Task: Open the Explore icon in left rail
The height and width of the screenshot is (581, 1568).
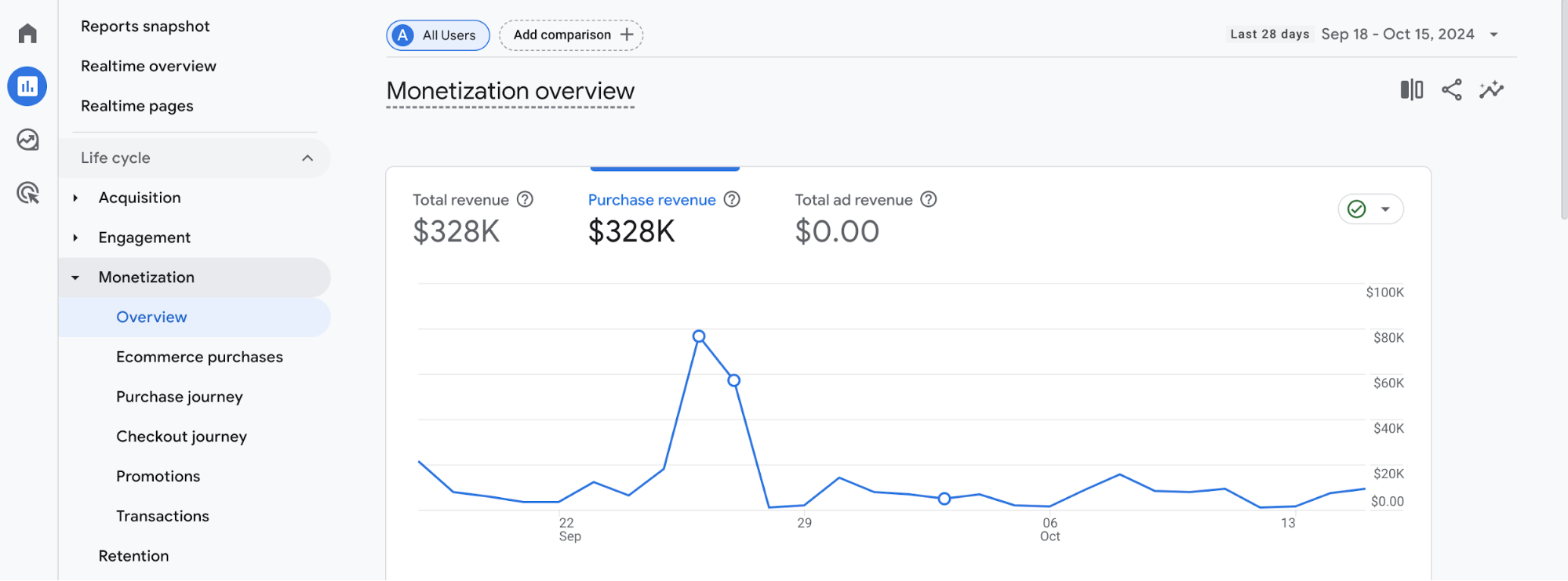Action: pos(27,140)
